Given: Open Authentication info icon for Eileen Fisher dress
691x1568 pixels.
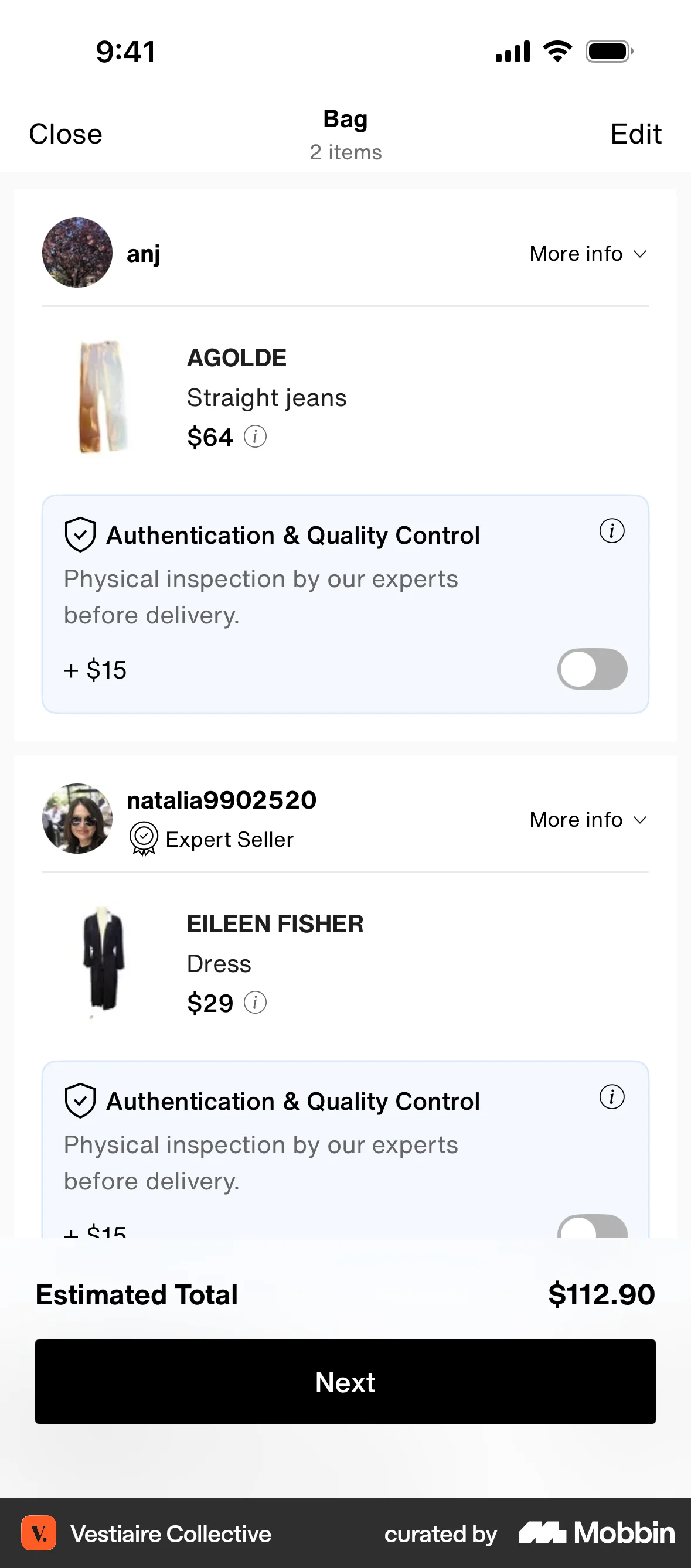Looking at the screenshot, I should 612,1097.
